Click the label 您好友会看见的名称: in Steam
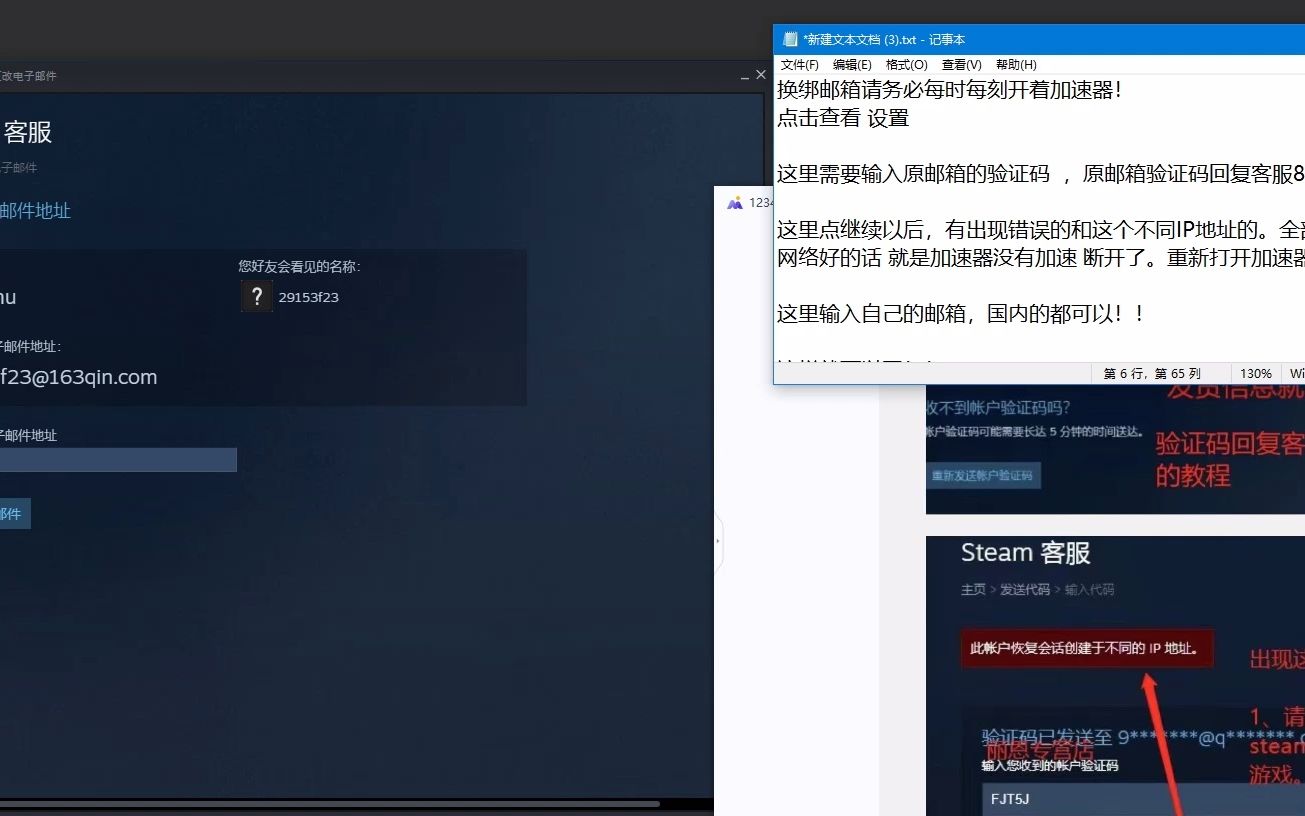This screenshot has width=1305, height=816. (x=299, y=266)
